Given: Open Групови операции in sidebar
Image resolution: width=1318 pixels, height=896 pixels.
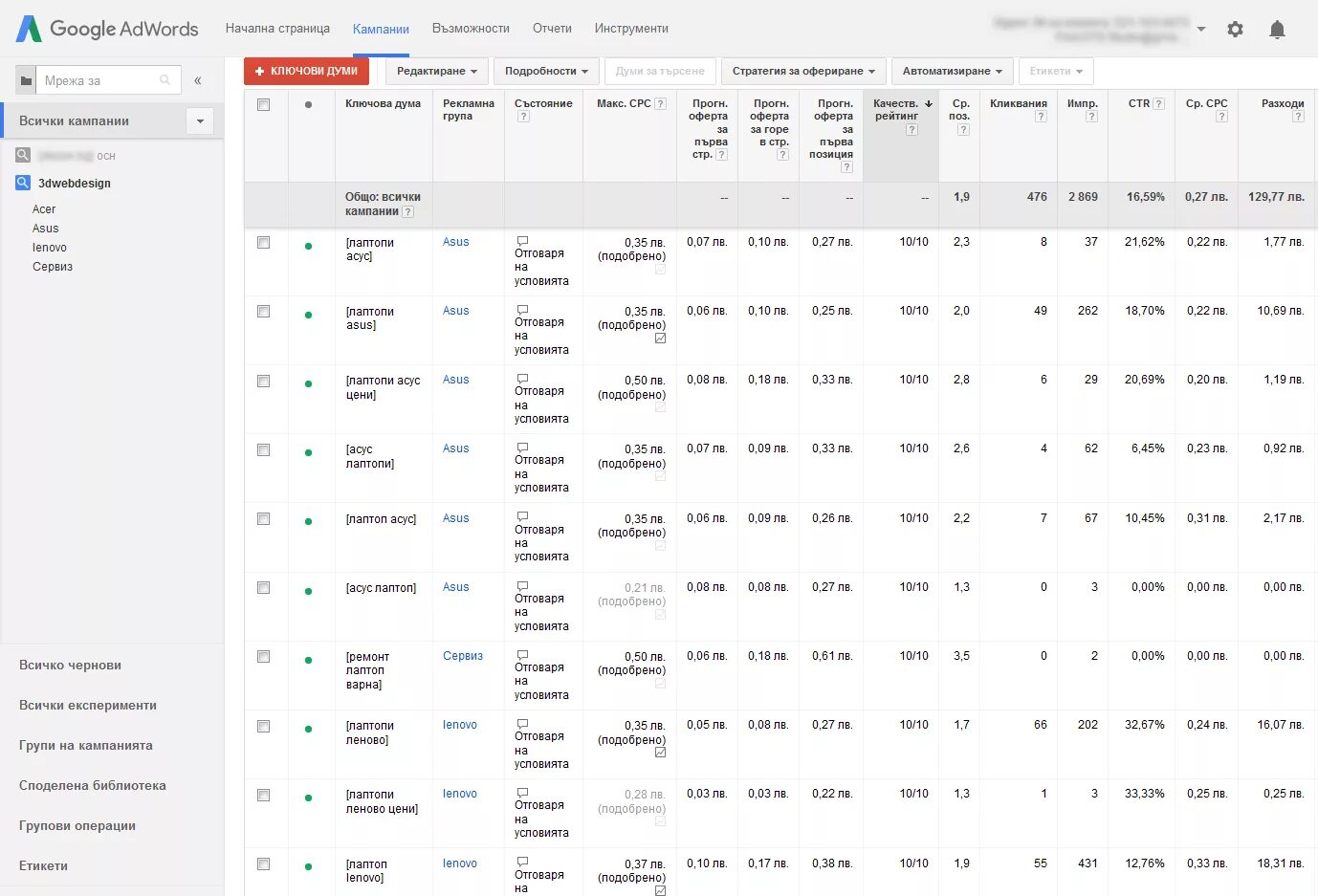Looking at the screenshot, I should tap(77, 825).
